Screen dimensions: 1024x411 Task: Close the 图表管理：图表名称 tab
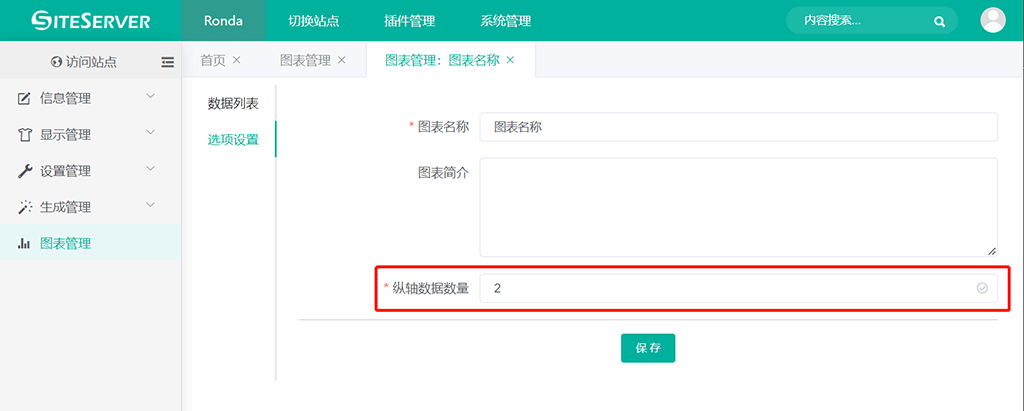pyautogui.click(x=510, y=60)
